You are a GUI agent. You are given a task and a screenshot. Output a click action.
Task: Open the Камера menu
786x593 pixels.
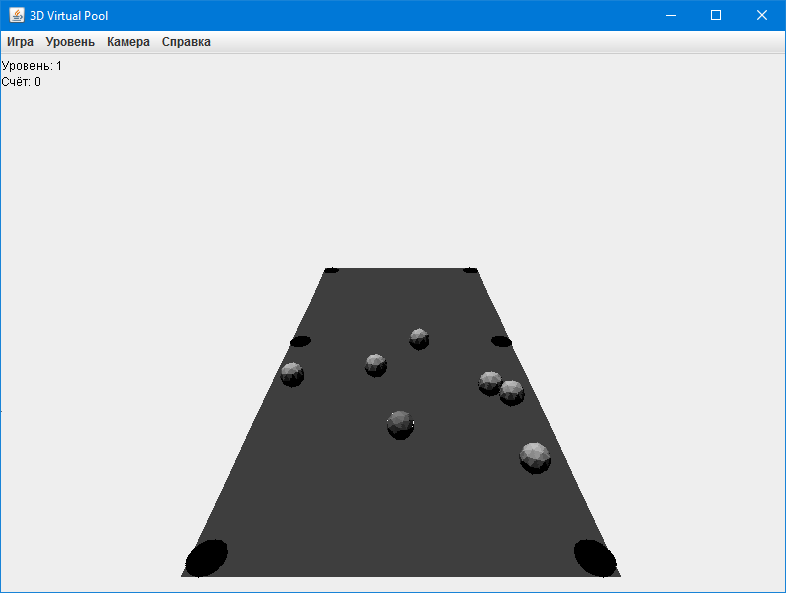click(128, 42)
